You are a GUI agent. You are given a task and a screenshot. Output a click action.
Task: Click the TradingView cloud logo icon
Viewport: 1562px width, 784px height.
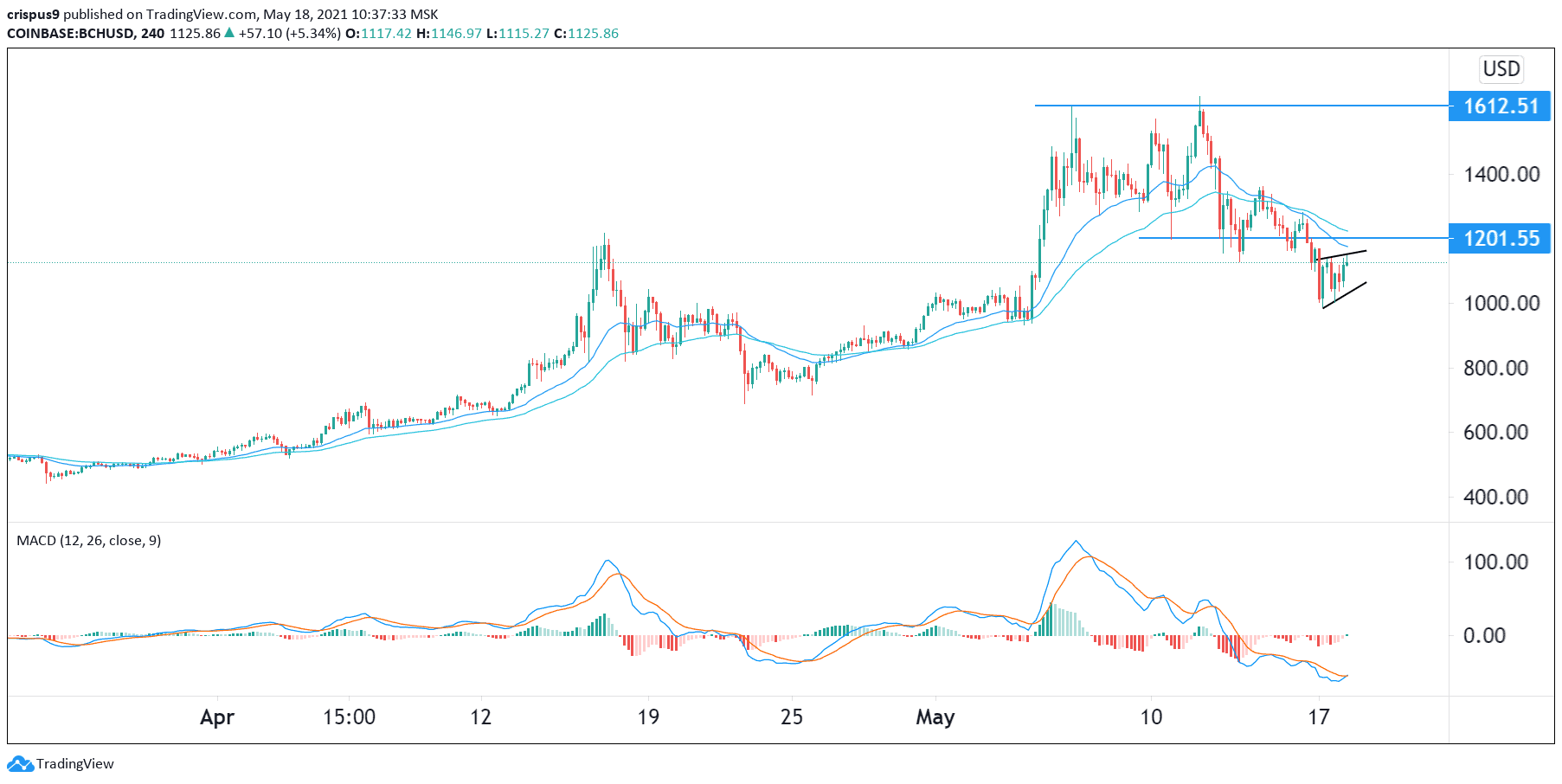click(20, 764)
